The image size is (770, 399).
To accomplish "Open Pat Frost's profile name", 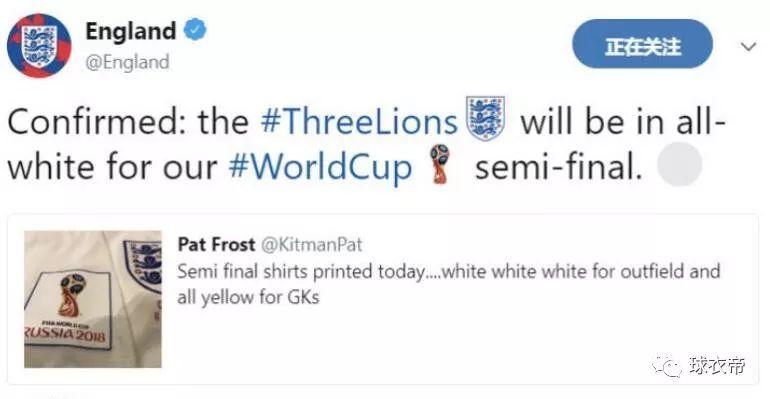I will [x=216, y=244].
